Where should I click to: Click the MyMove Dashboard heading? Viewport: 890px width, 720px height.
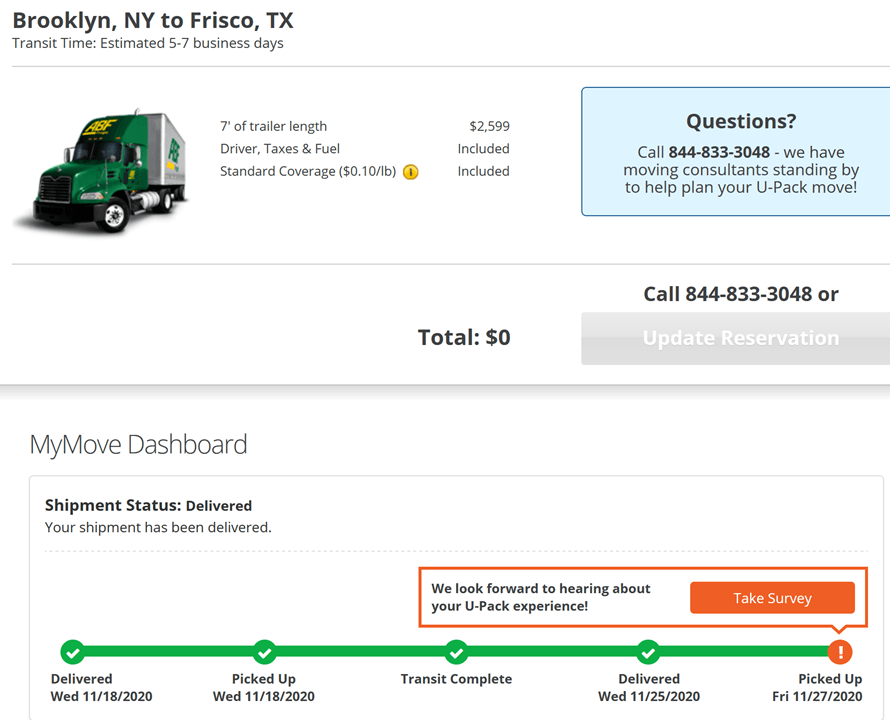coord(138,444)
